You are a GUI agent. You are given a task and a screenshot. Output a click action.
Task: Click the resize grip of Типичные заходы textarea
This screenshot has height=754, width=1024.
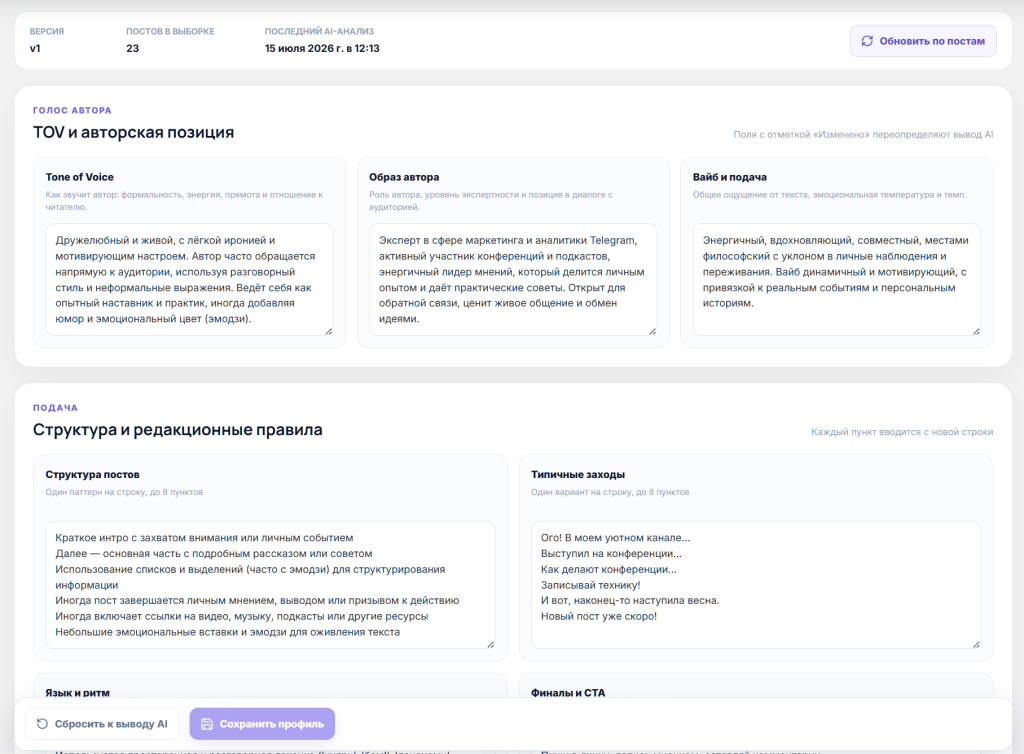tap(976, 644)
